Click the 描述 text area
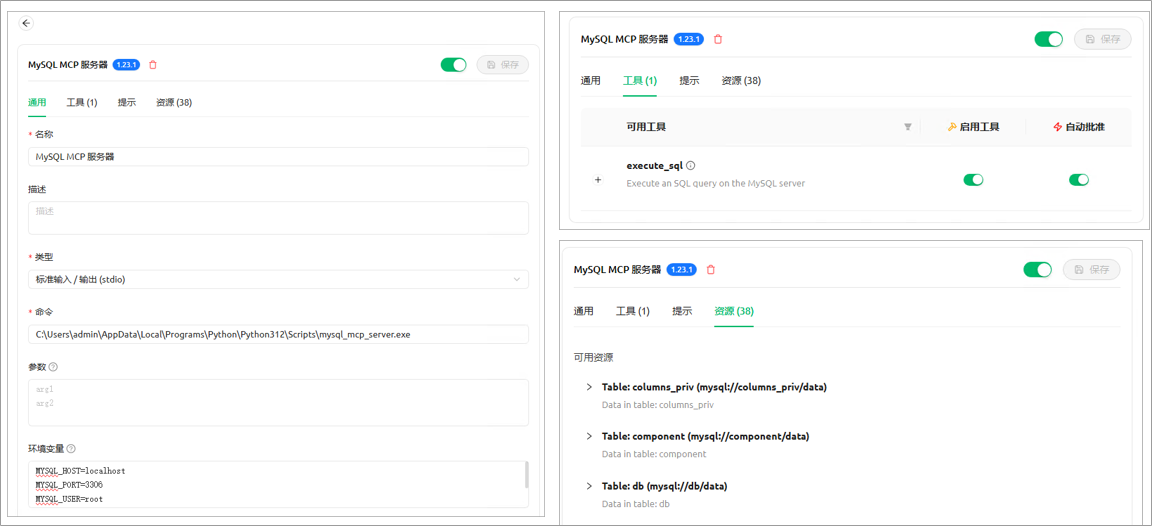The image size is (1152, 526). 278,218
